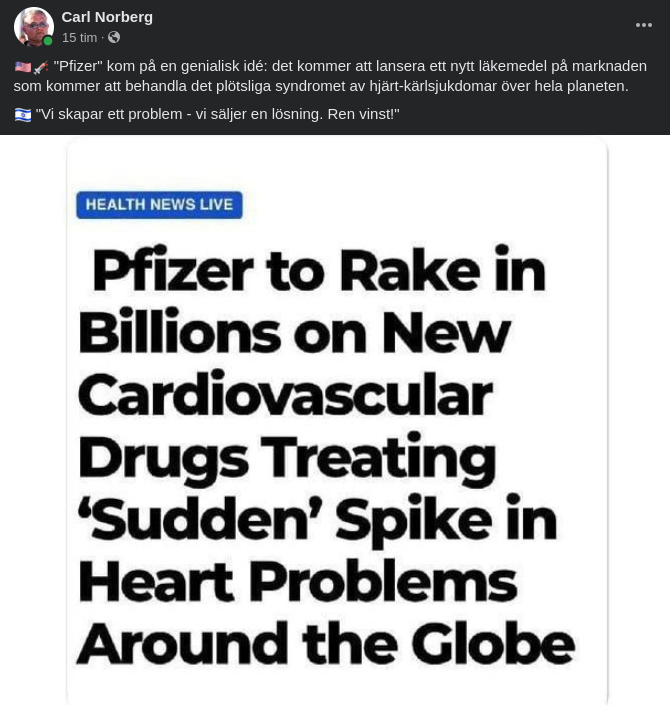This screenshot has width=670, height=705.
Task: Click the Israel flag emoji
Action: pyautogui.click(x=23, y=115)
